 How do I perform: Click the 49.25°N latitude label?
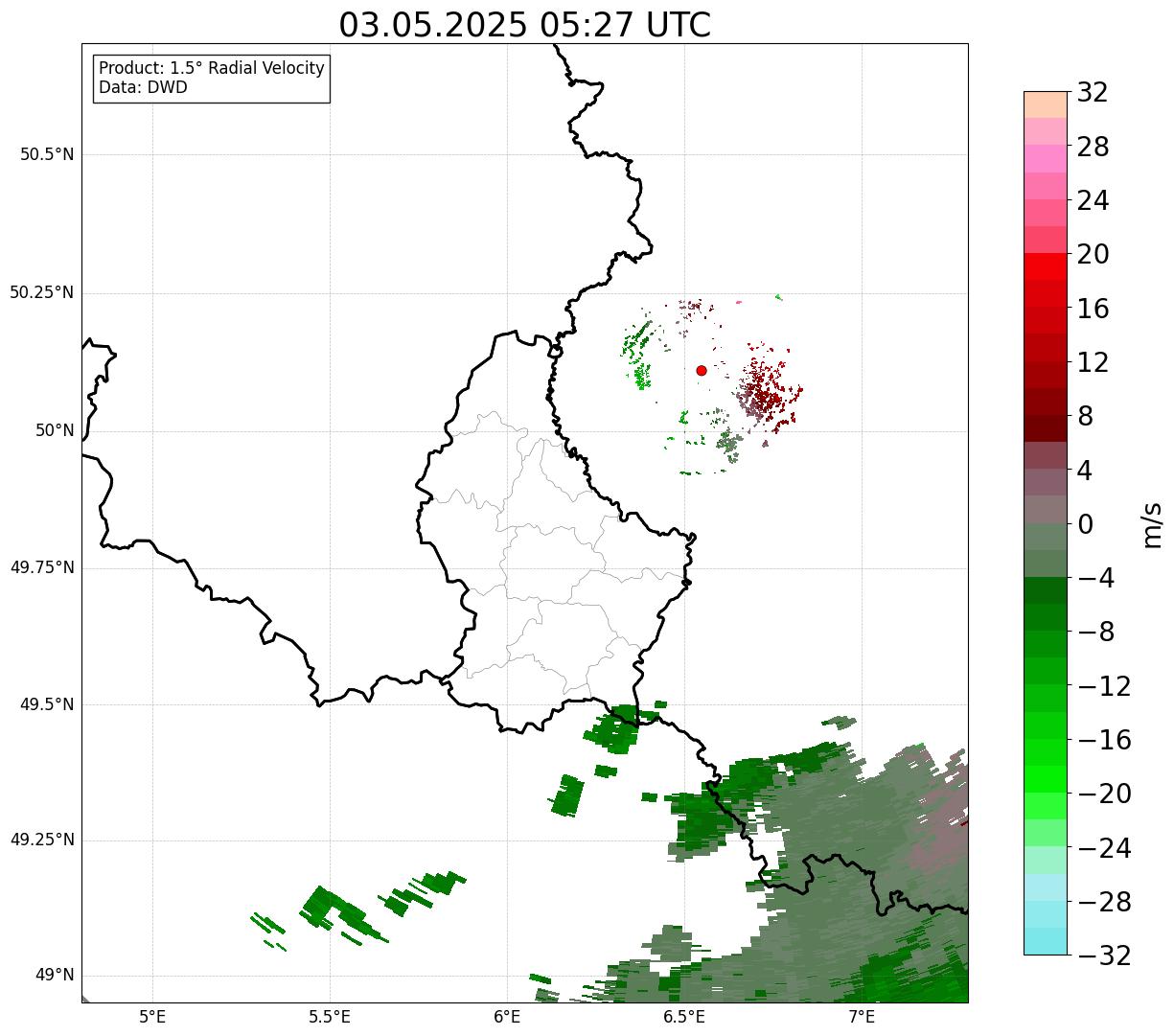point(41,840)
